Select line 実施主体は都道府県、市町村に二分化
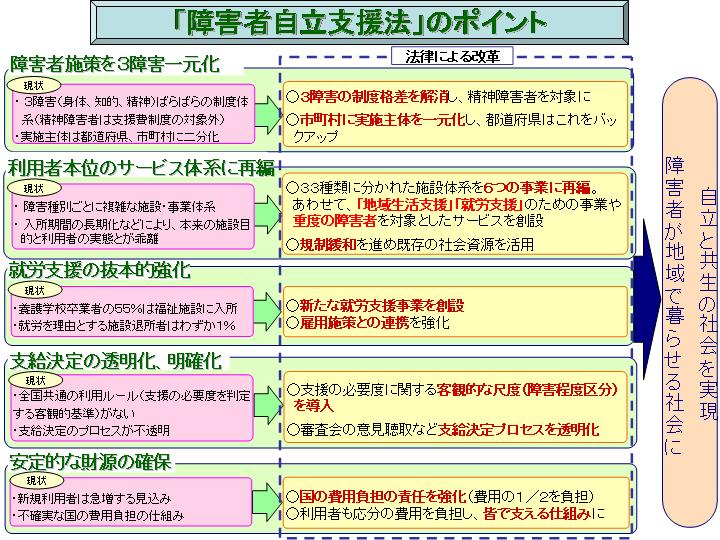The height and width of the screenshot is (540, 720). (117, 136)
